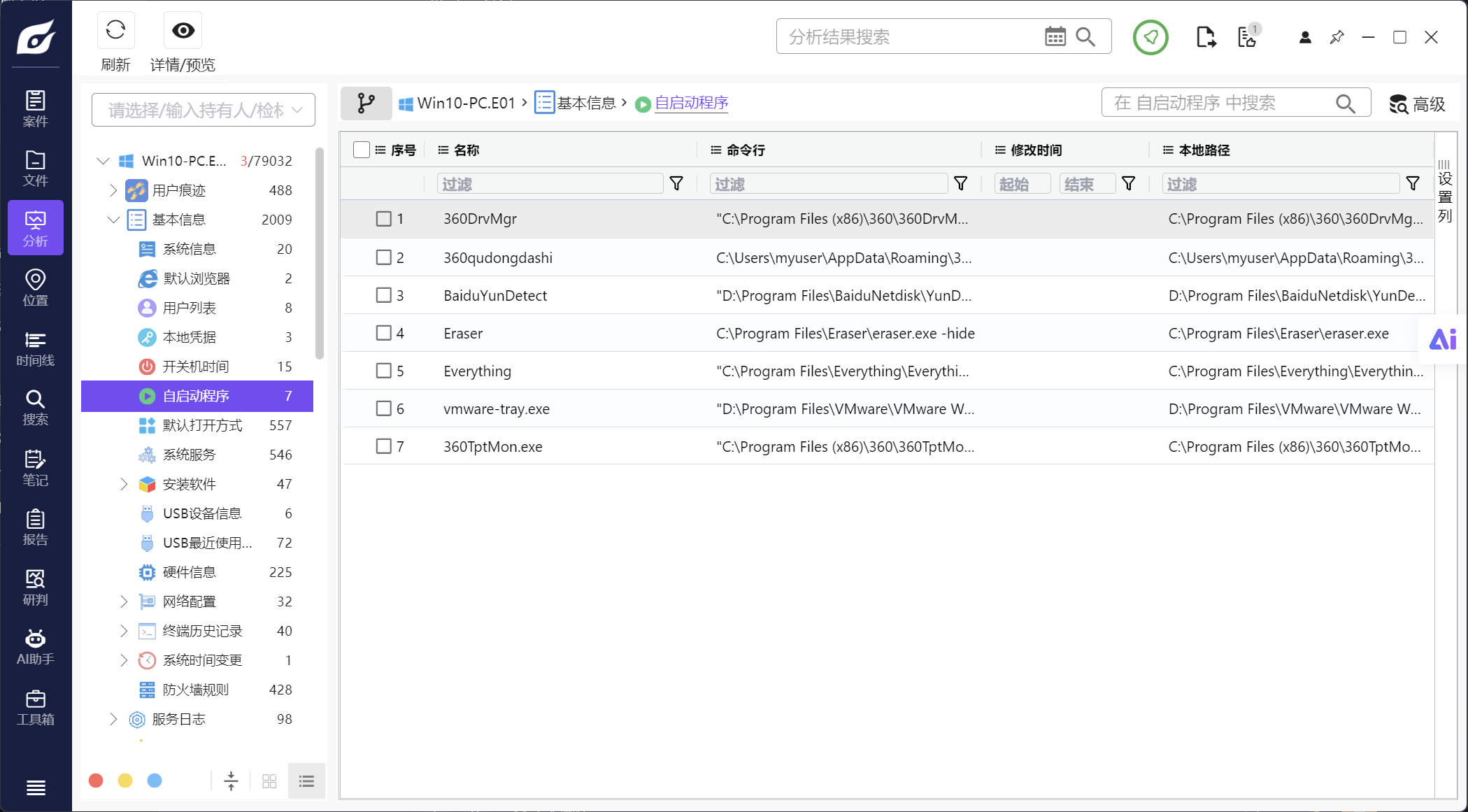Toggle the 详情/预览 eye icon
This screenshot has height=812, width=1468.
[183, 30]
